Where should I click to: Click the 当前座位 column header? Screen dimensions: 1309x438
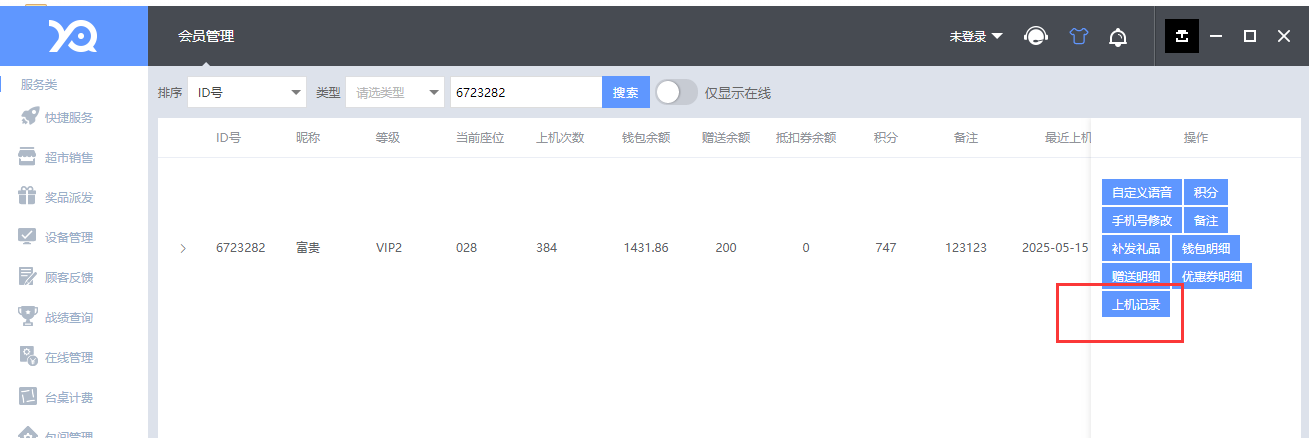tap(480, 137)
